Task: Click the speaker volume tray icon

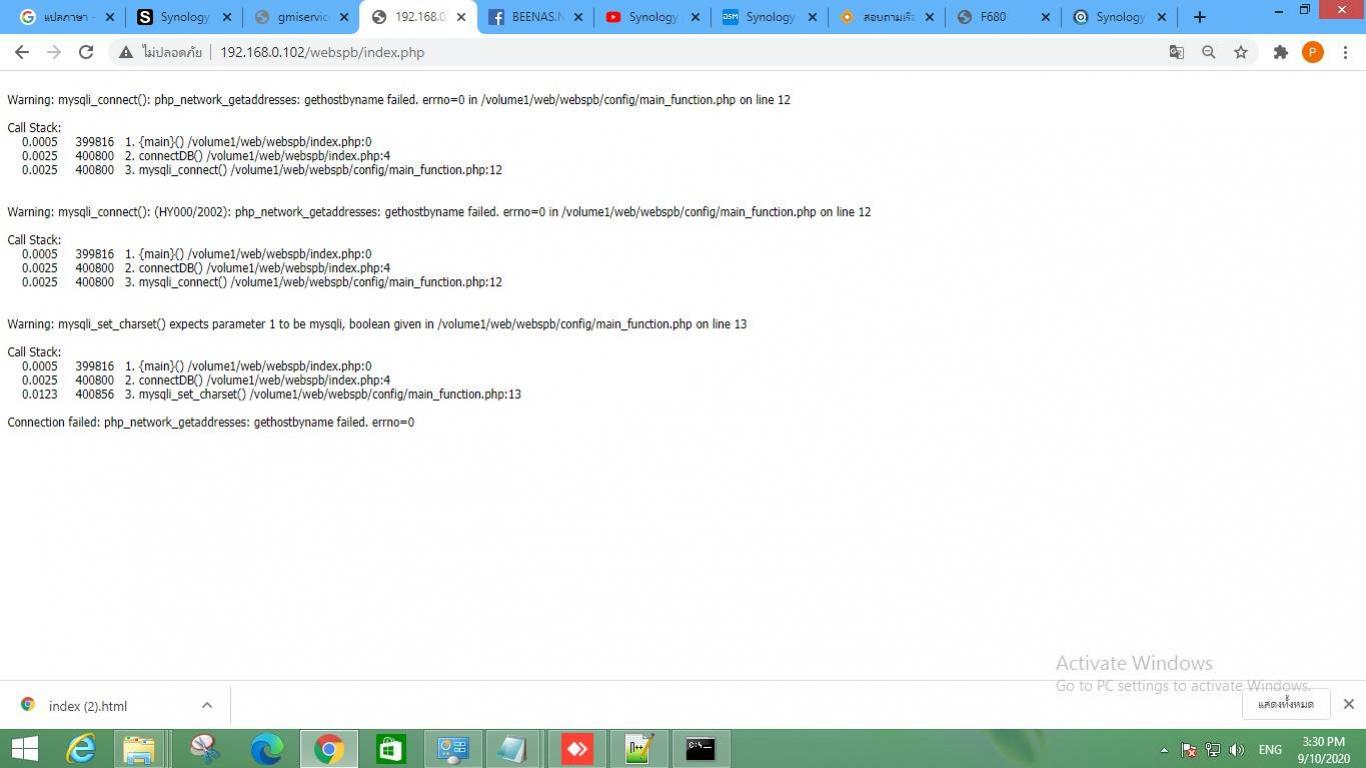Action: 1237,750
